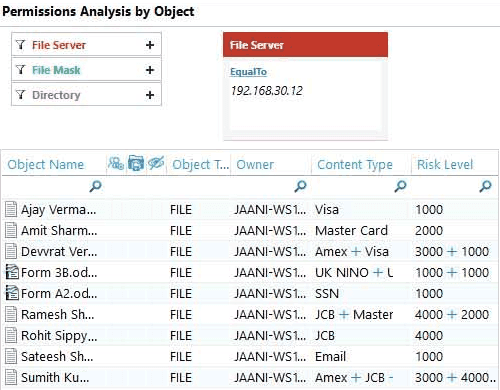Click the Sumith Ku... file icon
The height and width of the screenshot is (390, 500).
click(x=11, y=377)
